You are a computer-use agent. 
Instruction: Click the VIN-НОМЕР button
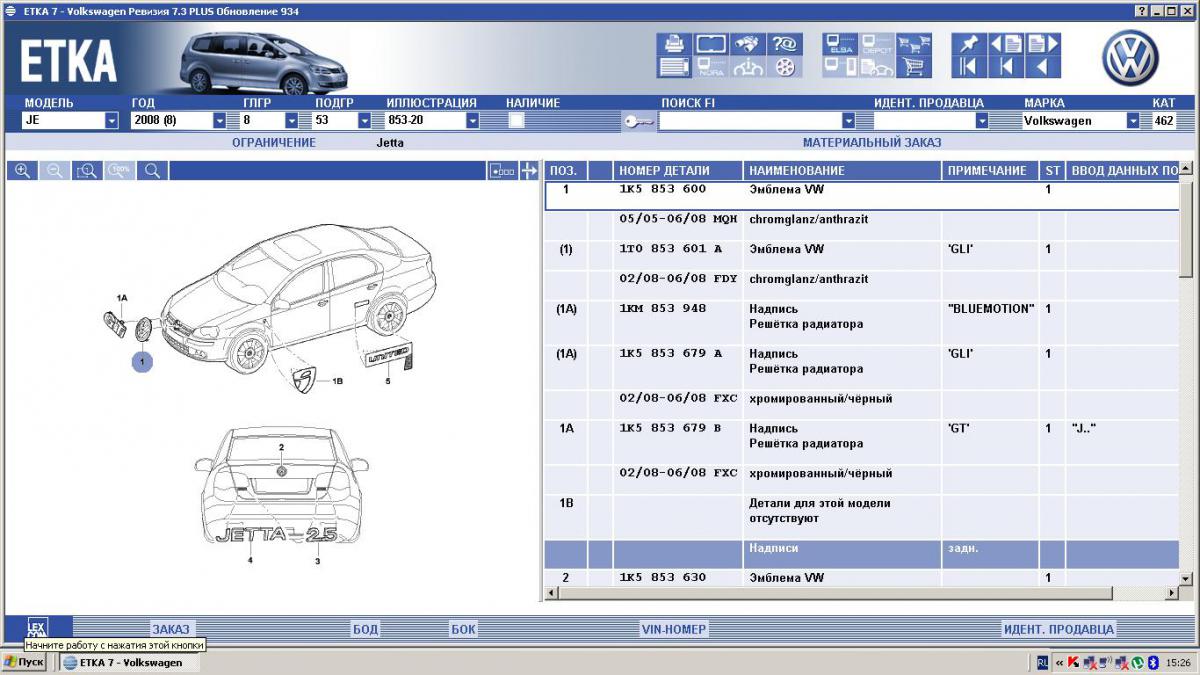pyautogui.click(x=674, y=629)
